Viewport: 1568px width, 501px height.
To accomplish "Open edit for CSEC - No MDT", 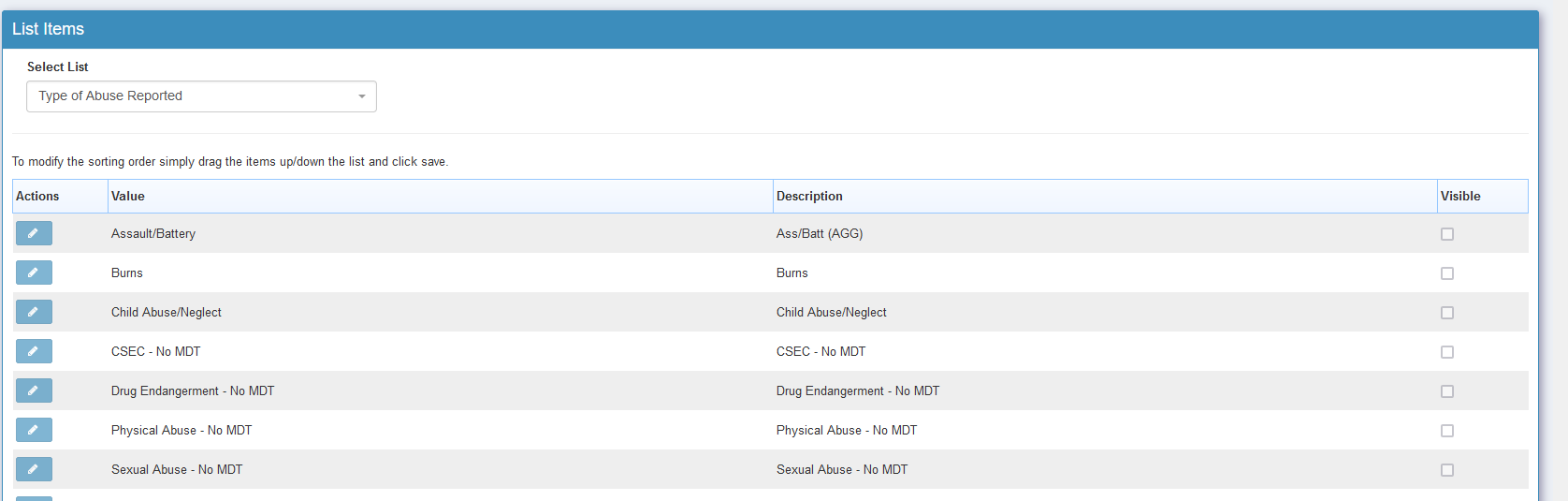I will pyautogui.click(x=34, y=351).
